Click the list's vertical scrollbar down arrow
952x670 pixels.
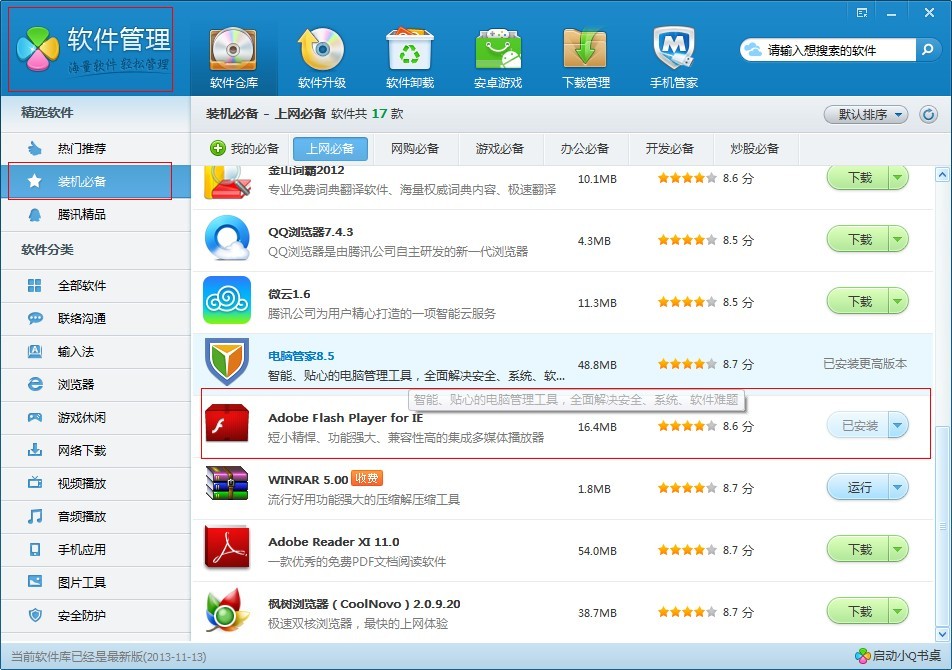click(x=942, y=634)
